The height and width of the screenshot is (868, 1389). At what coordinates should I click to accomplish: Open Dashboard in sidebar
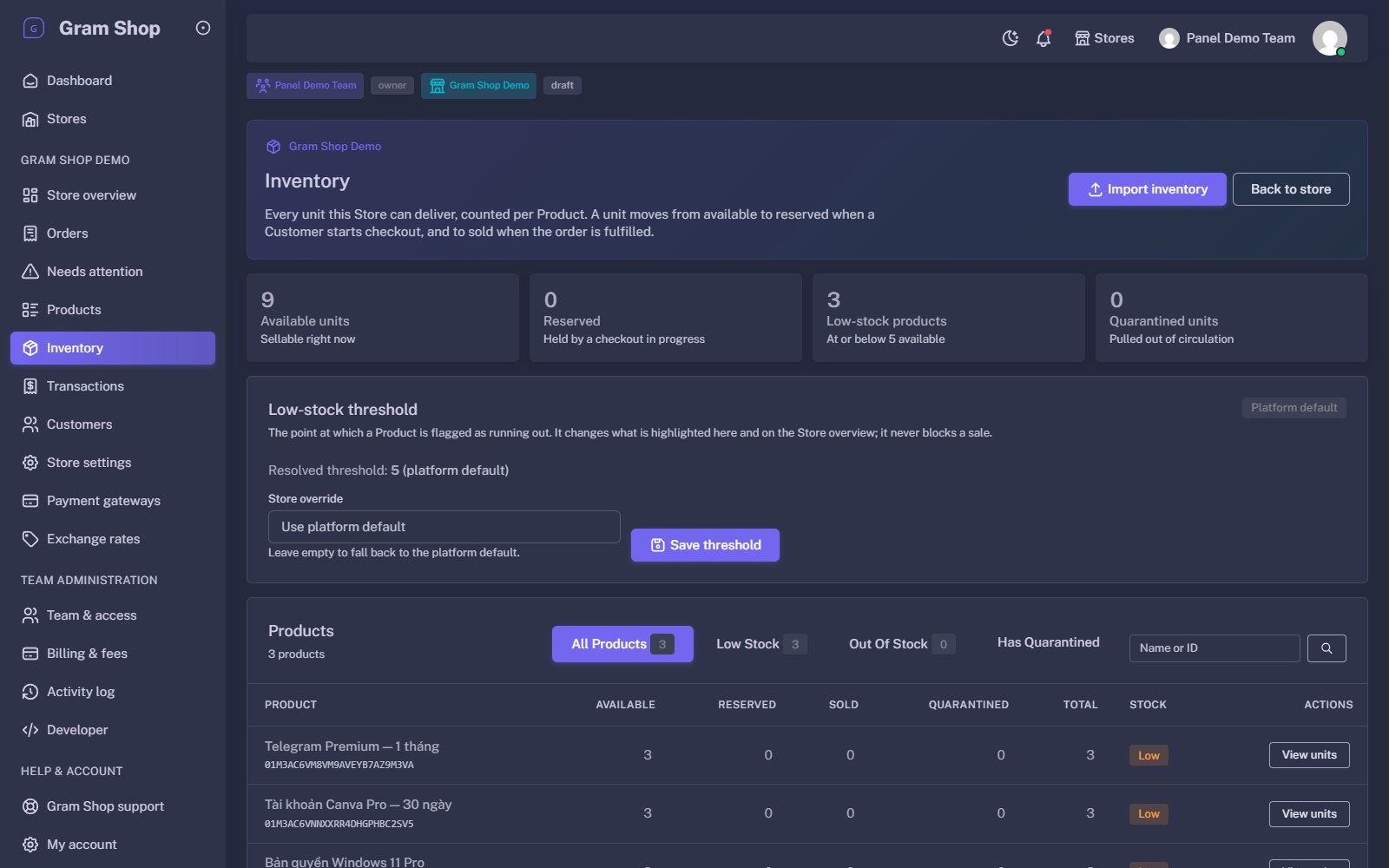[113, 81]
